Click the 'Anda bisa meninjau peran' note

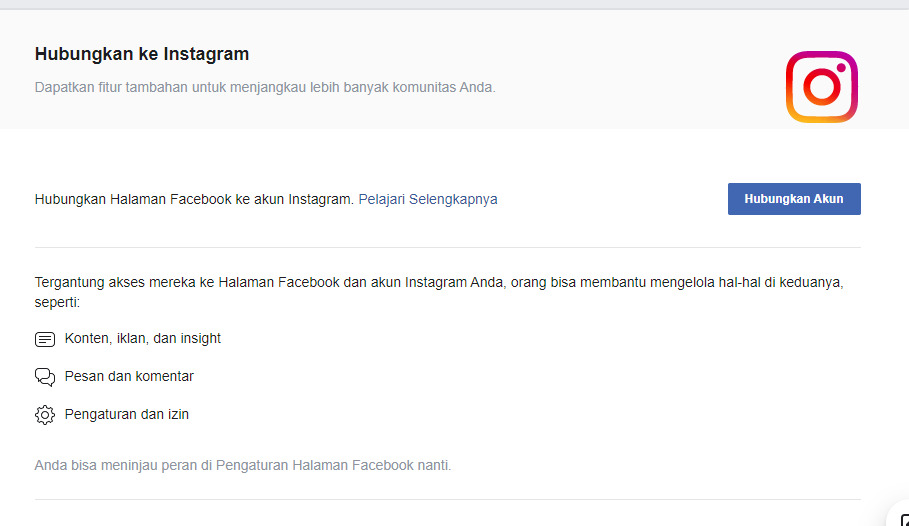[x=243, y=466]
